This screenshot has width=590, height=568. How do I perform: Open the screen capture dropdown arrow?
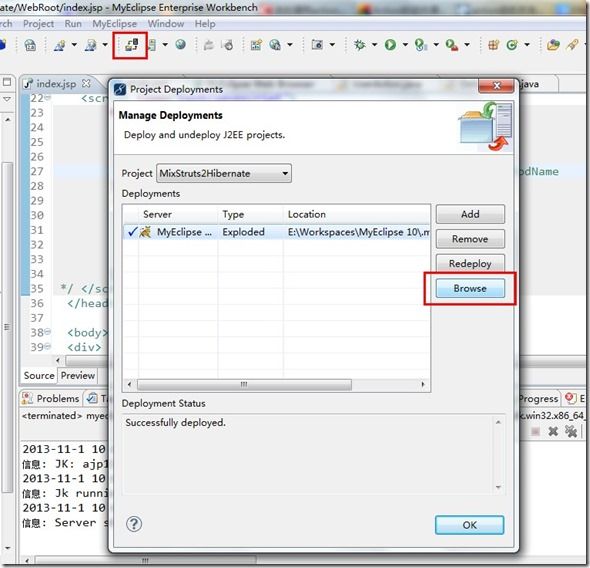(x=332, y=44)
